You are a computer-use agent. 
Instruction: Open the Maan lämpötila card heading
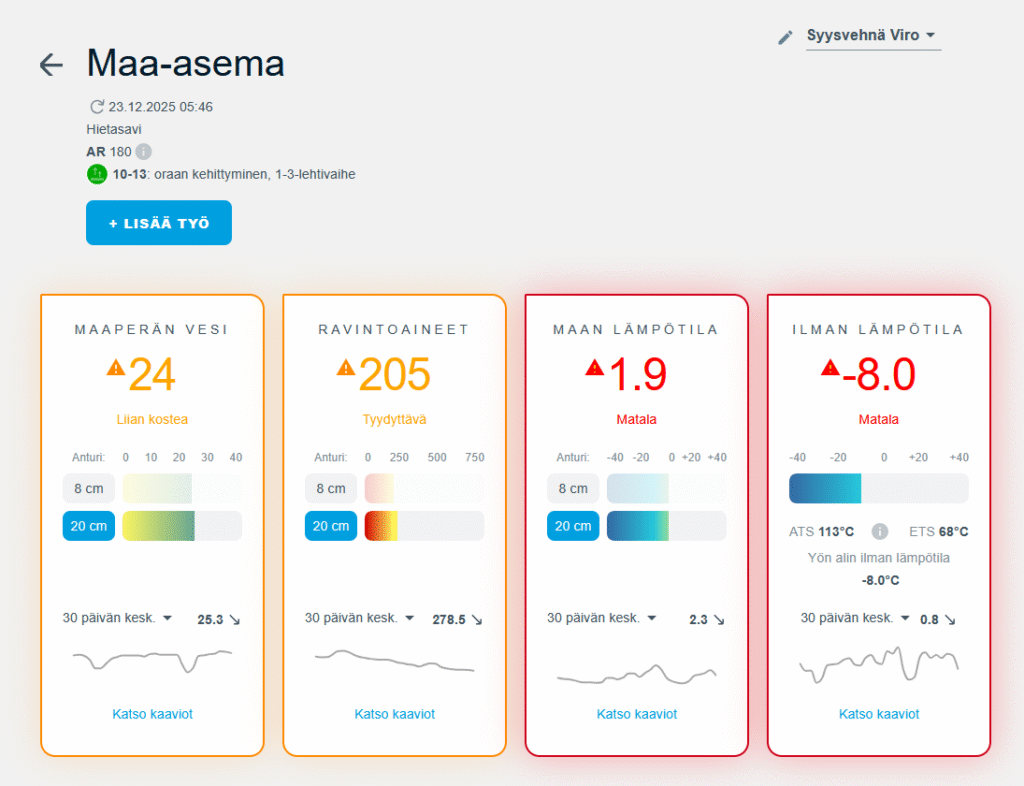[636, 329]
